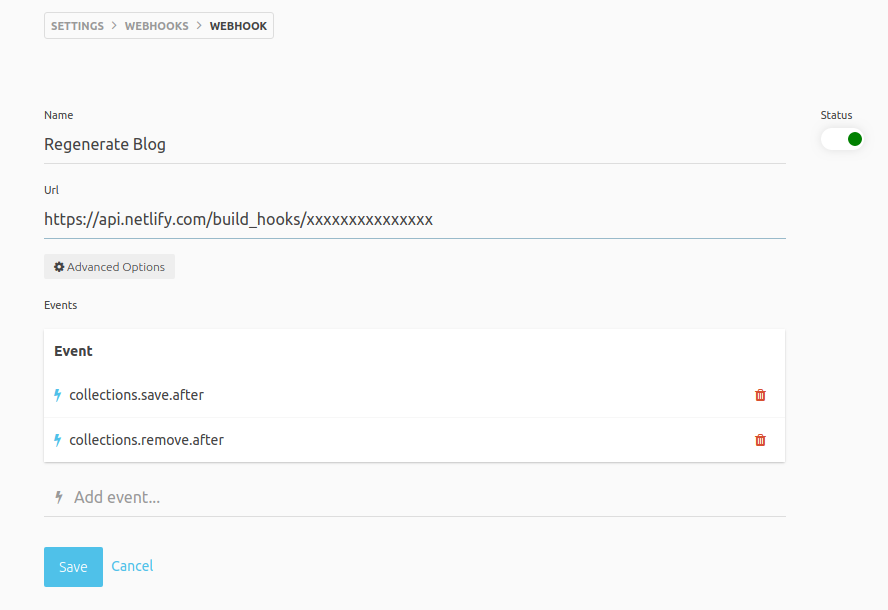Click the Url field label
This screenshot has width=888, height=610.
52,190
